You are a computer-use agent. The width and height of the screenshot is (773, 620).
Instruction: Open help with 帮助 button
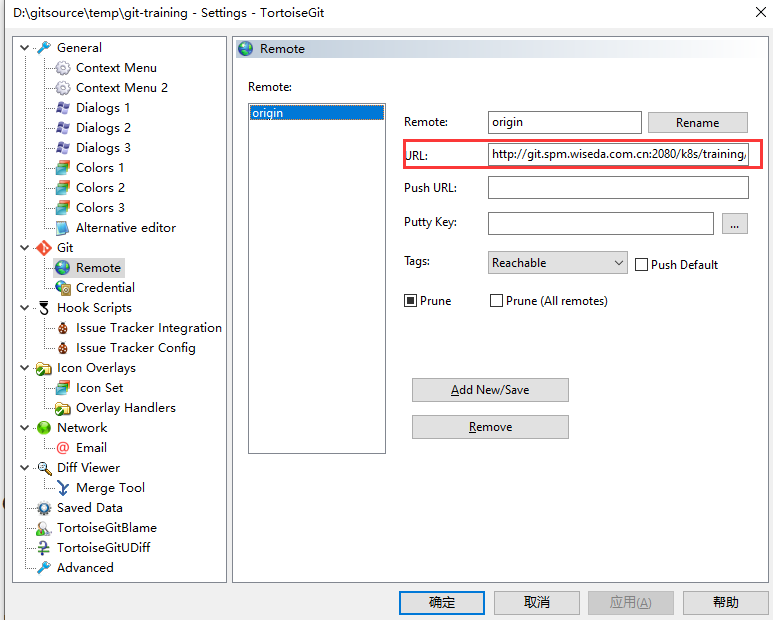coord(726,602)
